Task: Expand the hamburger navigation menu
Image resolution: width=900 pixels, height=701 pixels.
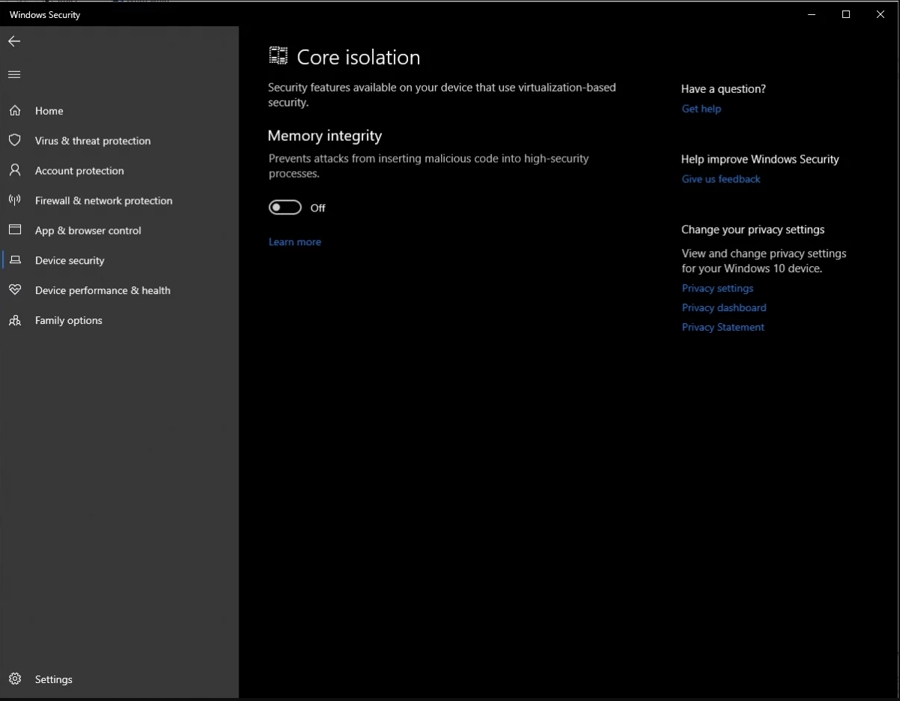Action: (x=14, y=74)
